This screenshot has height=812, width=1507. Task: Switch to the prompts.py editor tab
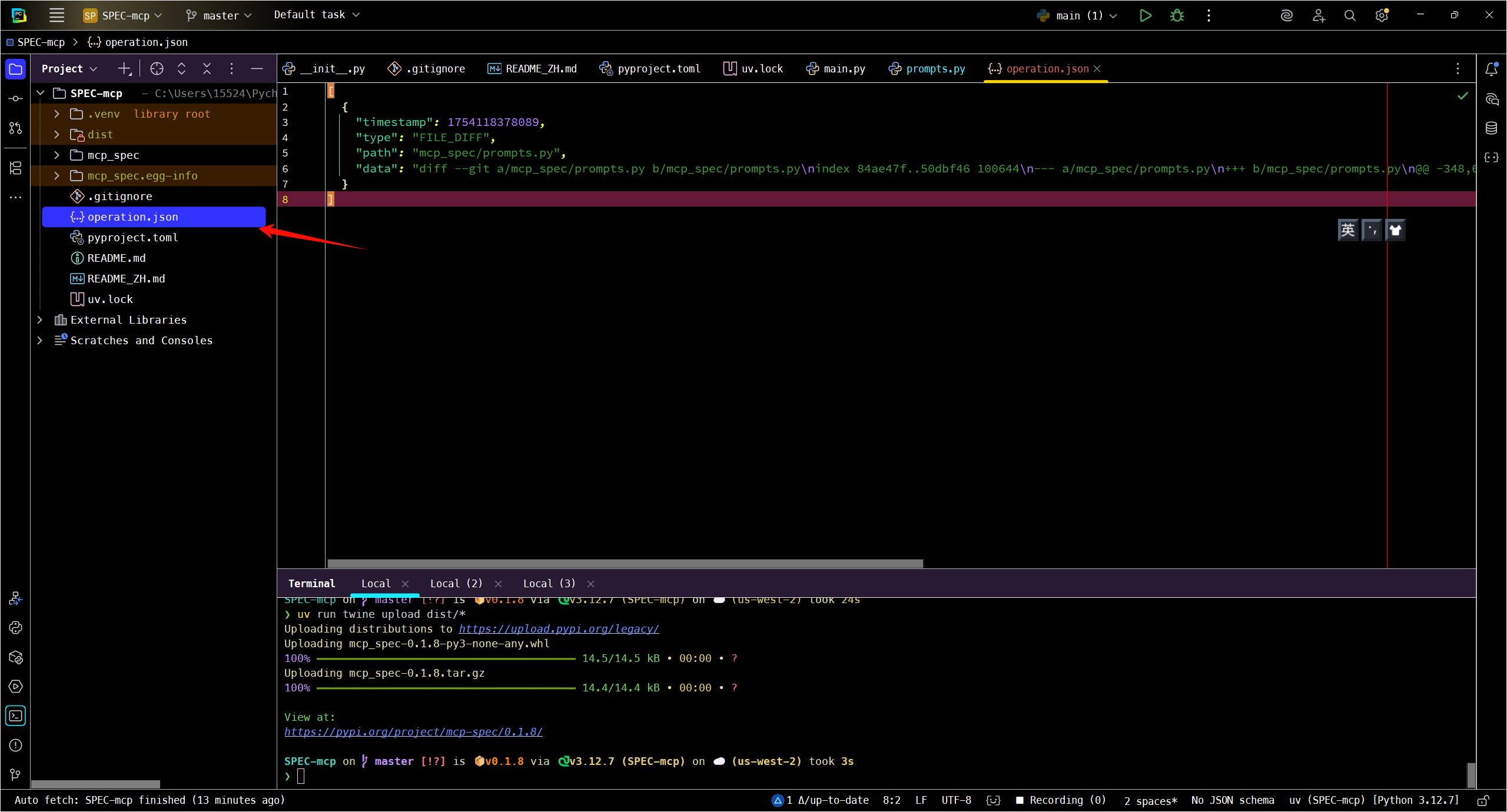(x=934, y=69)
